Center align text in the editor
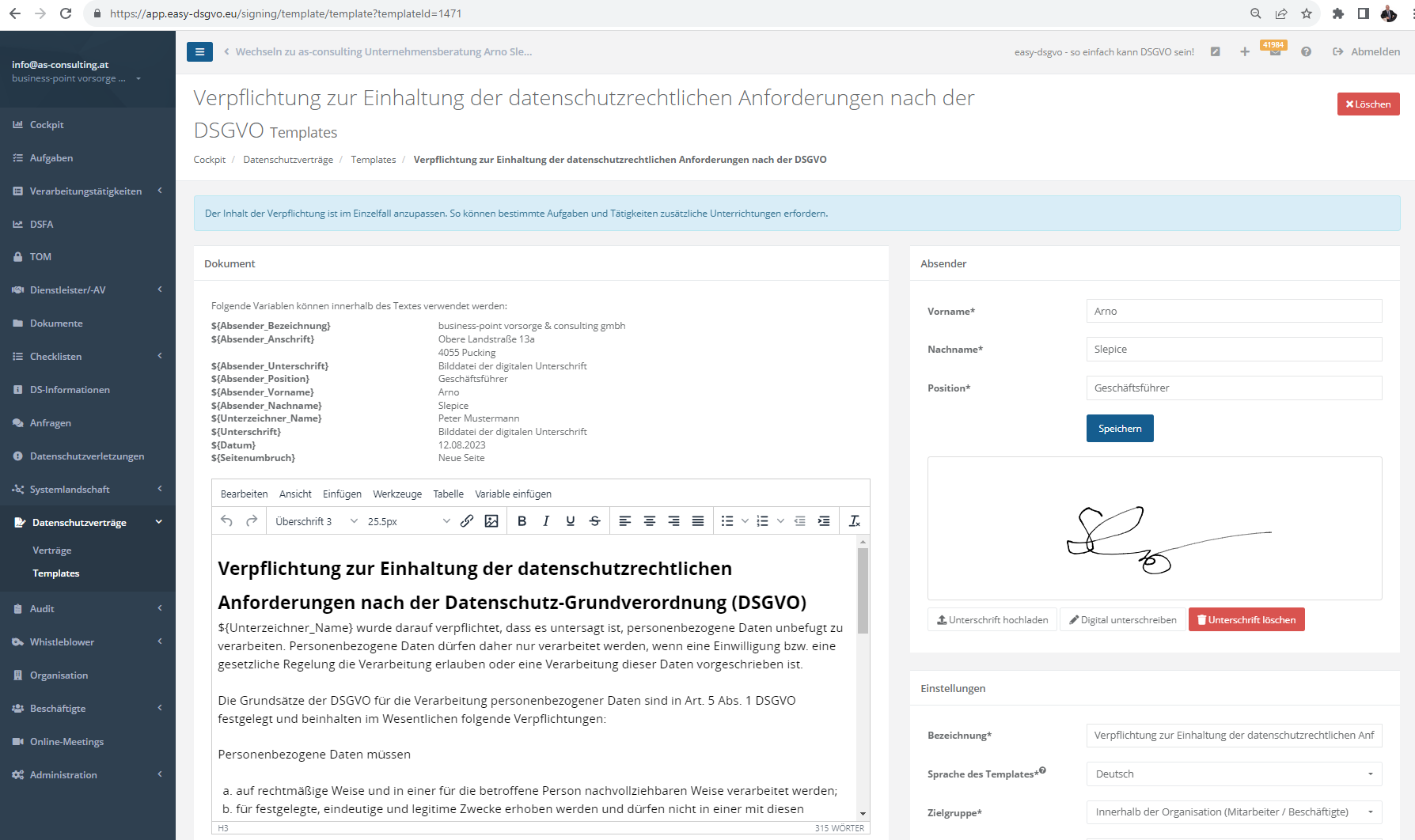The width and height of the screenshot is (1415, 840). [x=650, y=520]
